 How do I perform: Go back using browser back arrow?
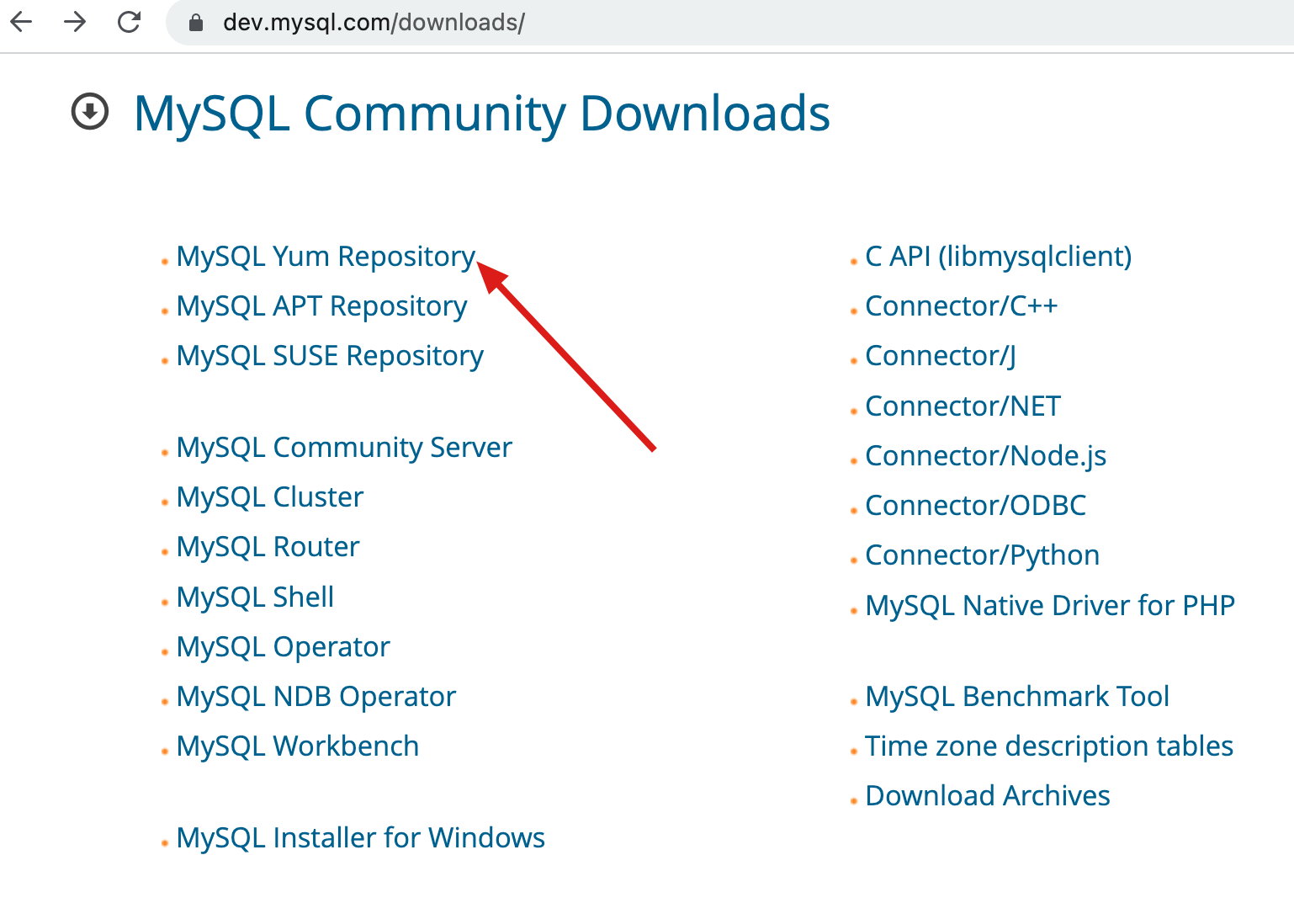21,22
